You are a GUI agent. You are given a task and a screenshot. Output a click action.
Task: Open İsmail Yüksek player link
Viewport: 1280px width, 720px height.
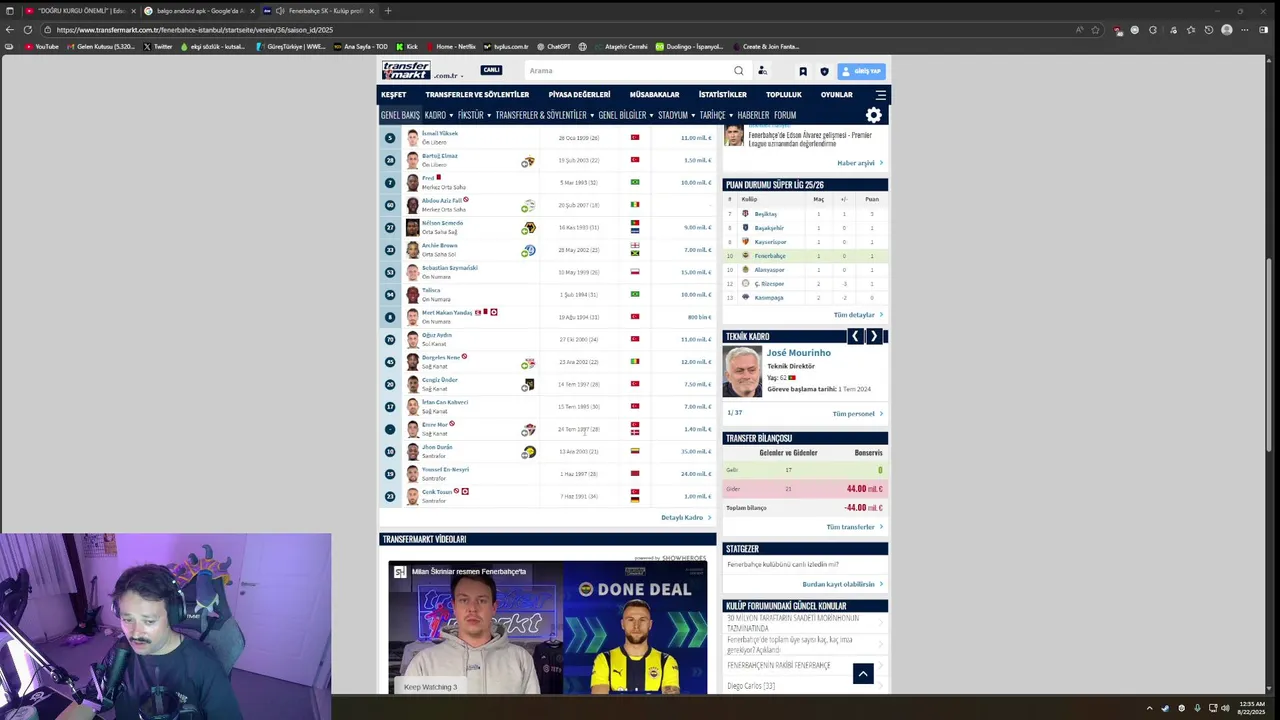pyautogui.click(x=440, y=133)
